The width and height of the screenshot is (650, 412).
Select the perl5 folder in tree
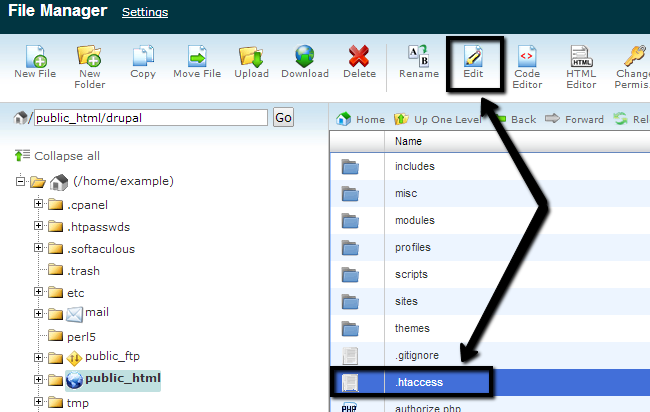tap(81, 337)
